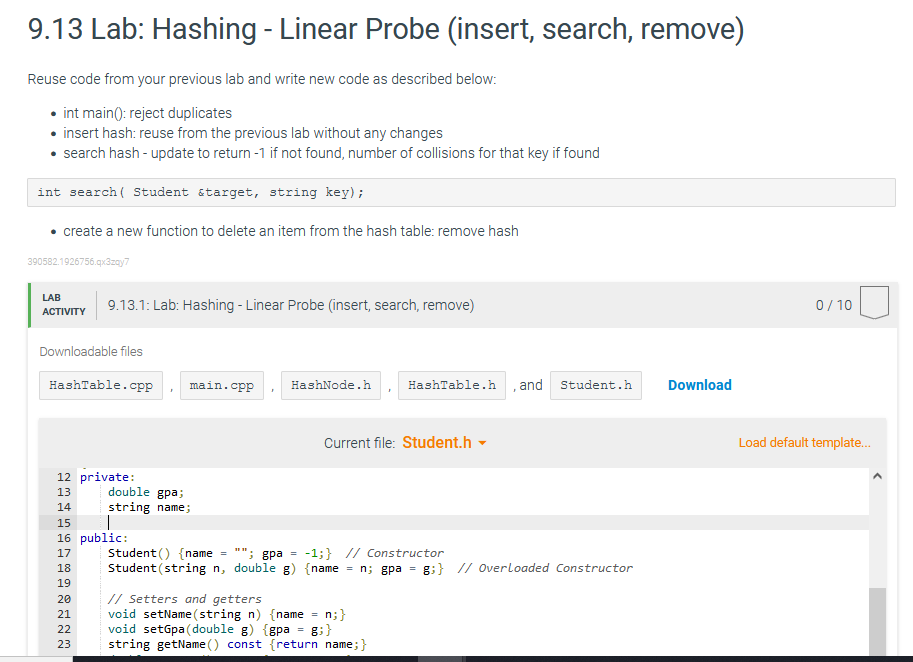Viewport: 913px width, 662px height.
Task: Click the 9.13.1 activity title bar
Action: click(x=290, y=304)
